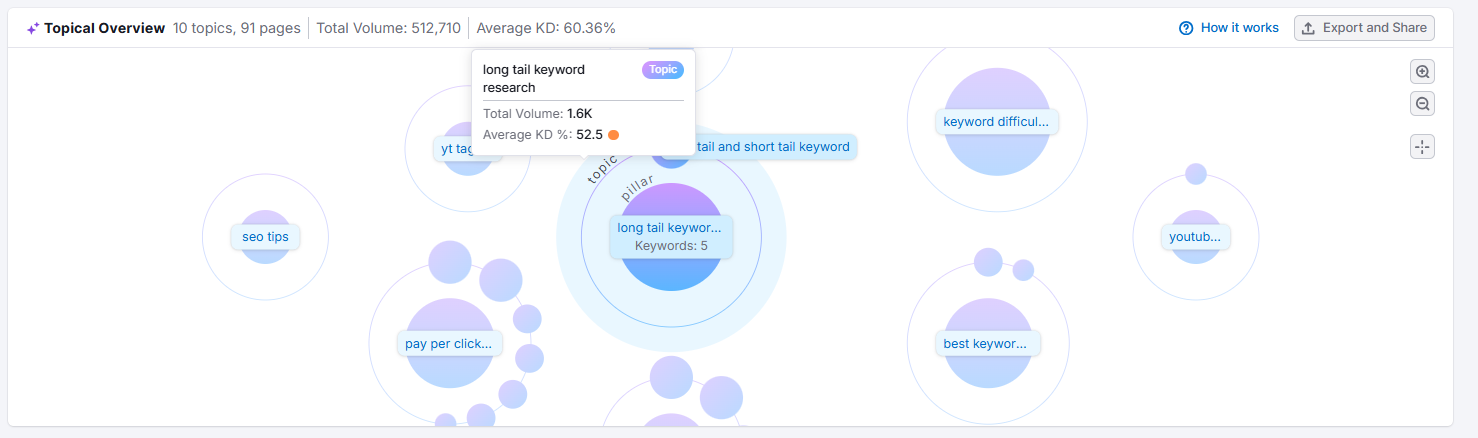Click the Total Volume 1.6K tooltip value
1478x438 pixels.
(x=579, y=114)
